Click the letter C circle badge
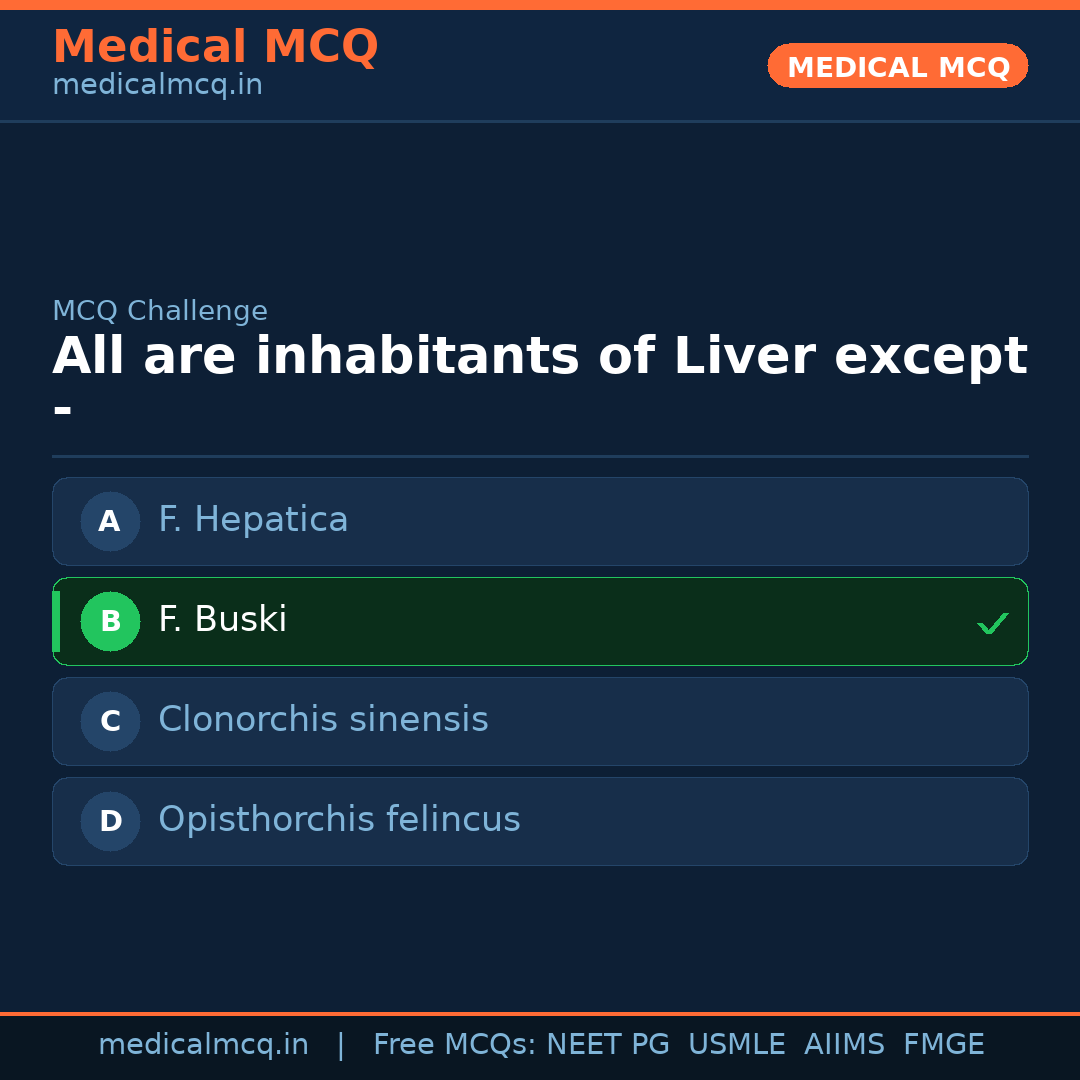Viewport: 1080px width, 1080px height. click(x=110, y=721)
